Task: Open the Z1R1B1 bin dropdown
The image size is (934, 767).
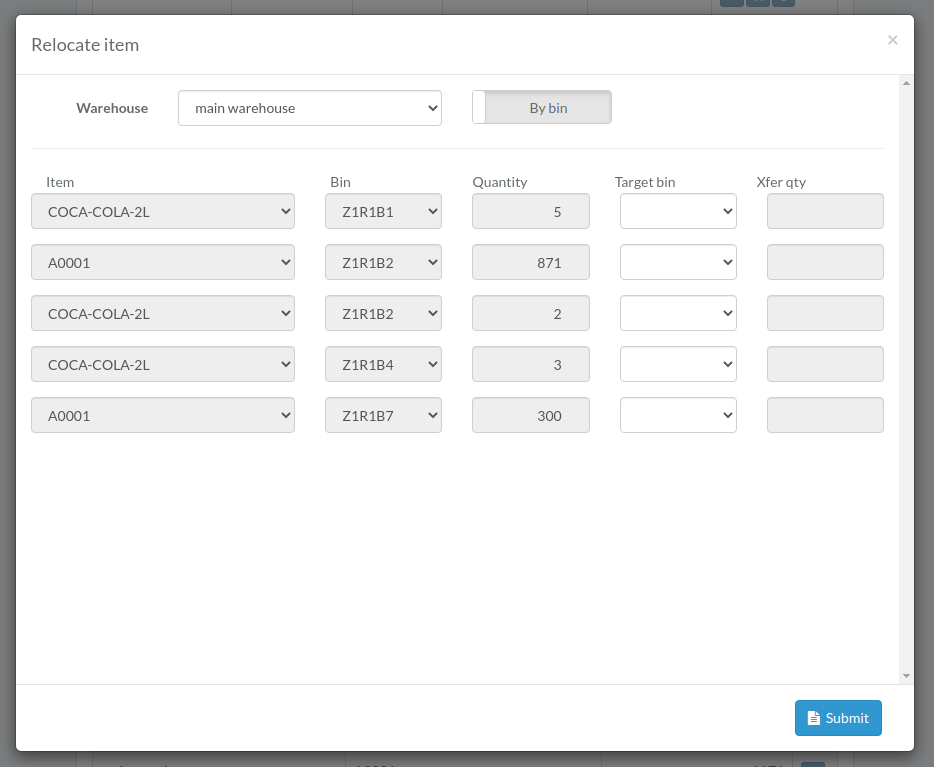Action: tap(384, 211)
